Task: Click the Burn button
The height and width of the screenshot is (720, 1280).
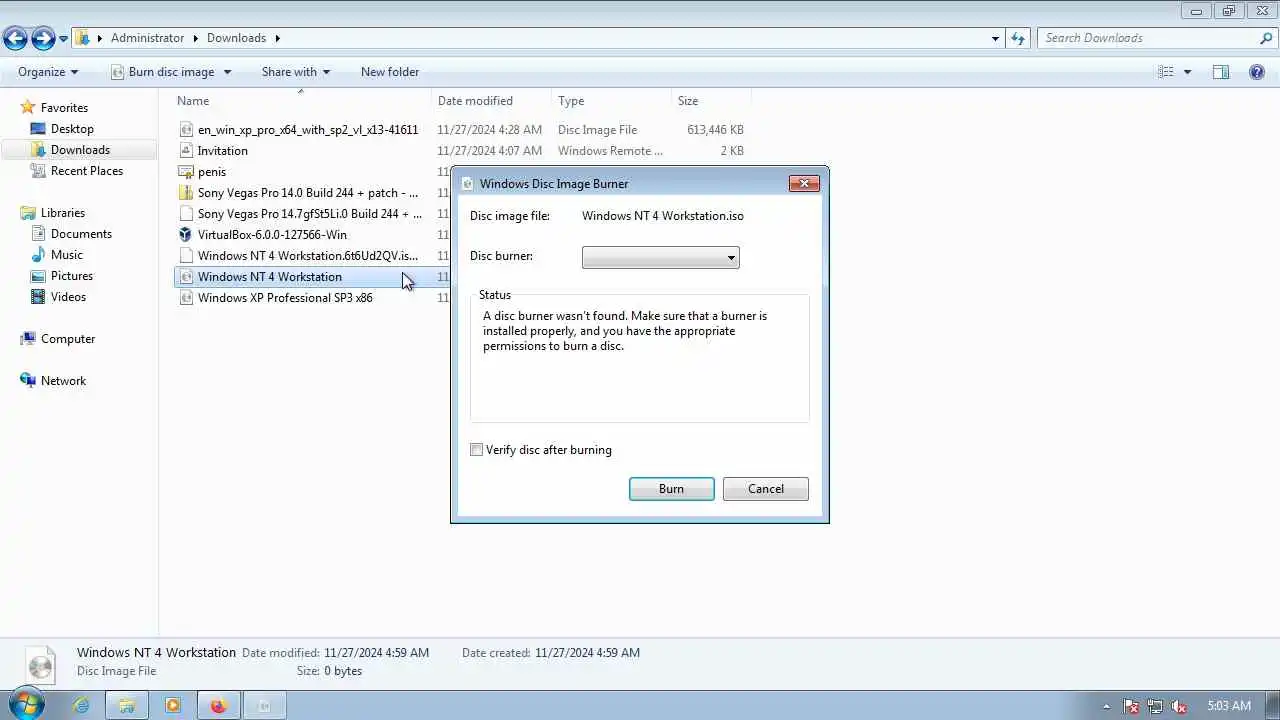Action: click(x=672, y=489)
